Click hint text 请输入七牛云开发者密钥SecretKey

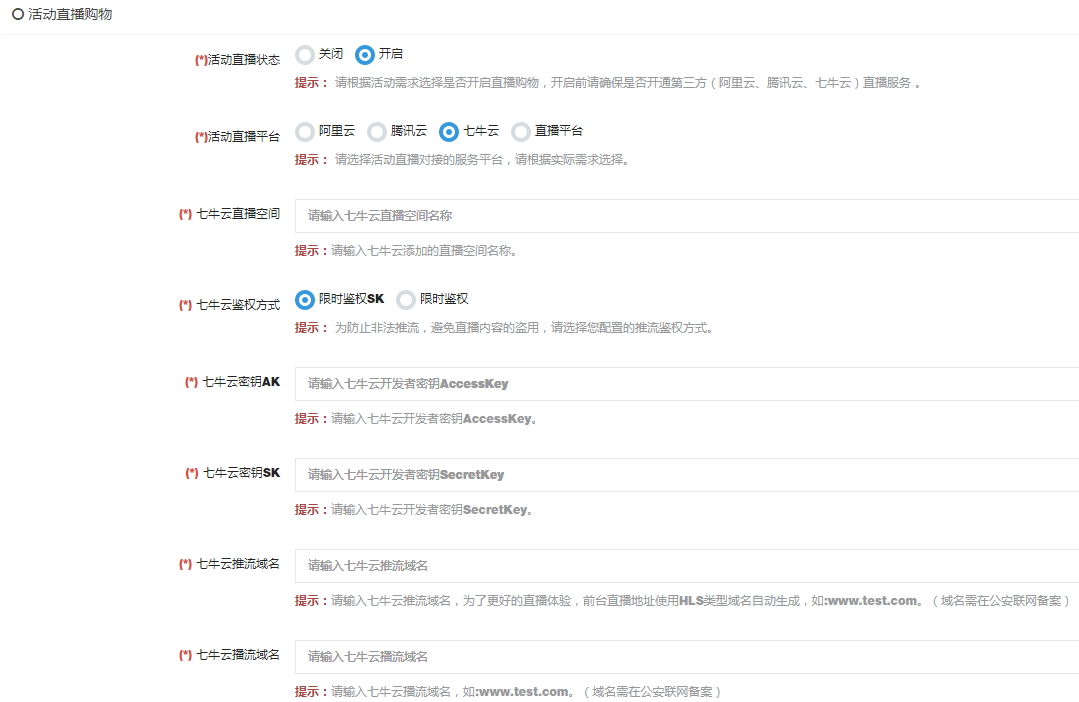click(414, 510)
